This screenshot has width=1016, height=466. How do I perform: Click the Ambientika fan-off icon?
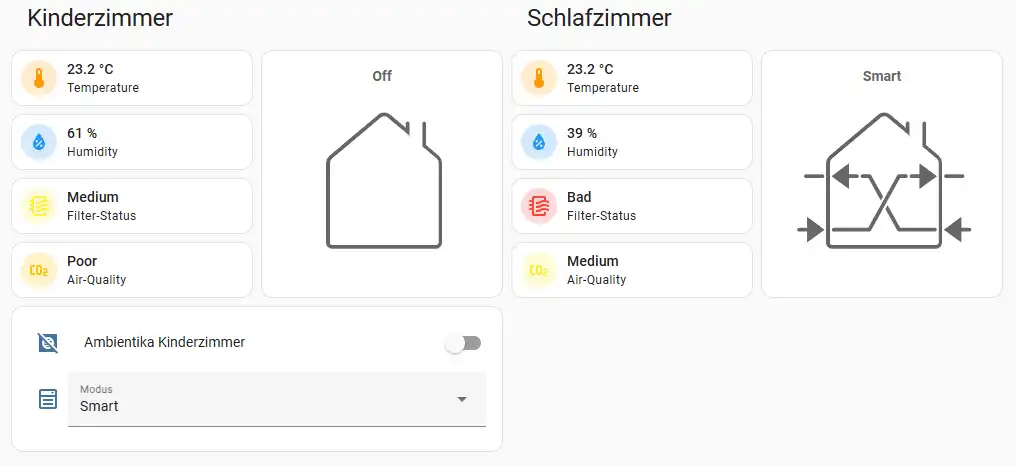coord(48,343)
